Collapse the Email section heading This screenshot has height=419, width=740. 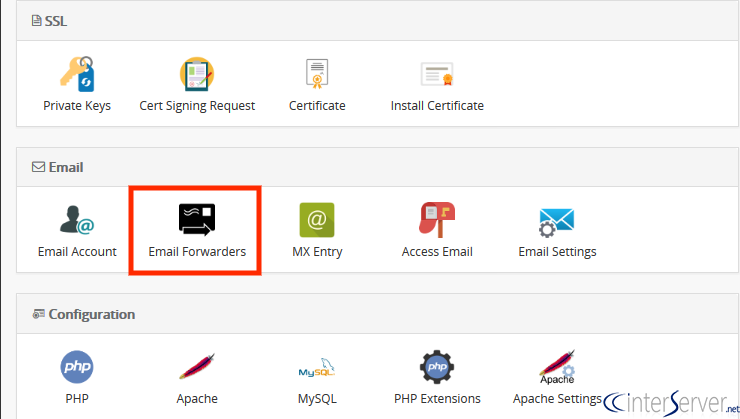point(66,167)
